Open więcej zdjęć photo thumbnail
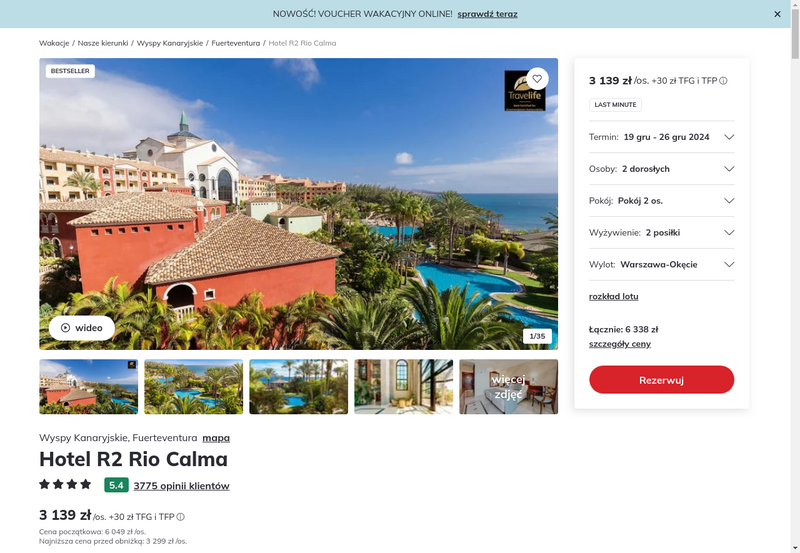The width and height of the screenshot is (800, 553). 508,387
